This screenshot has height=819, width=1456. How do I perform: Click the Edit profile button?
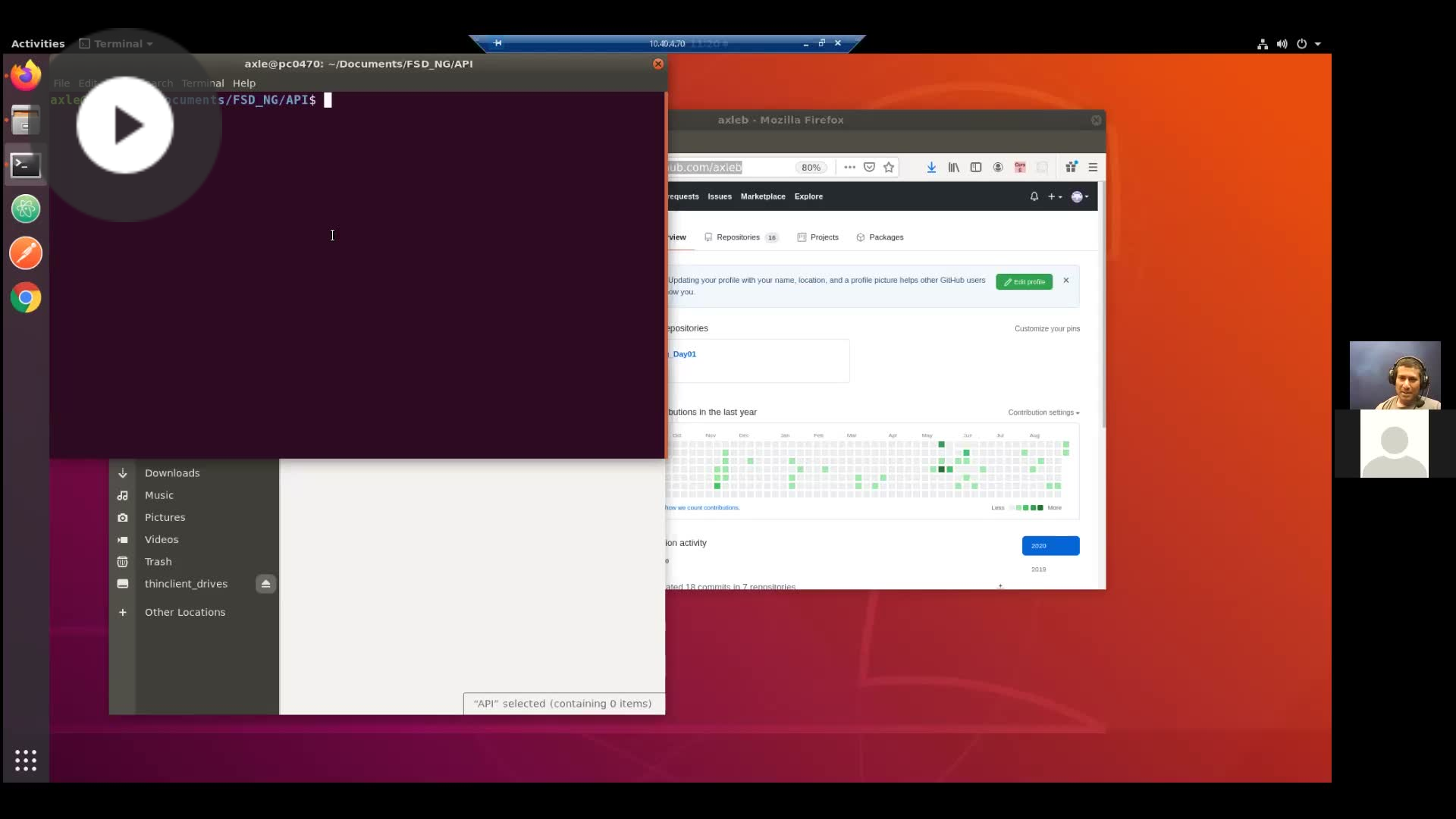coord(1024,281)
